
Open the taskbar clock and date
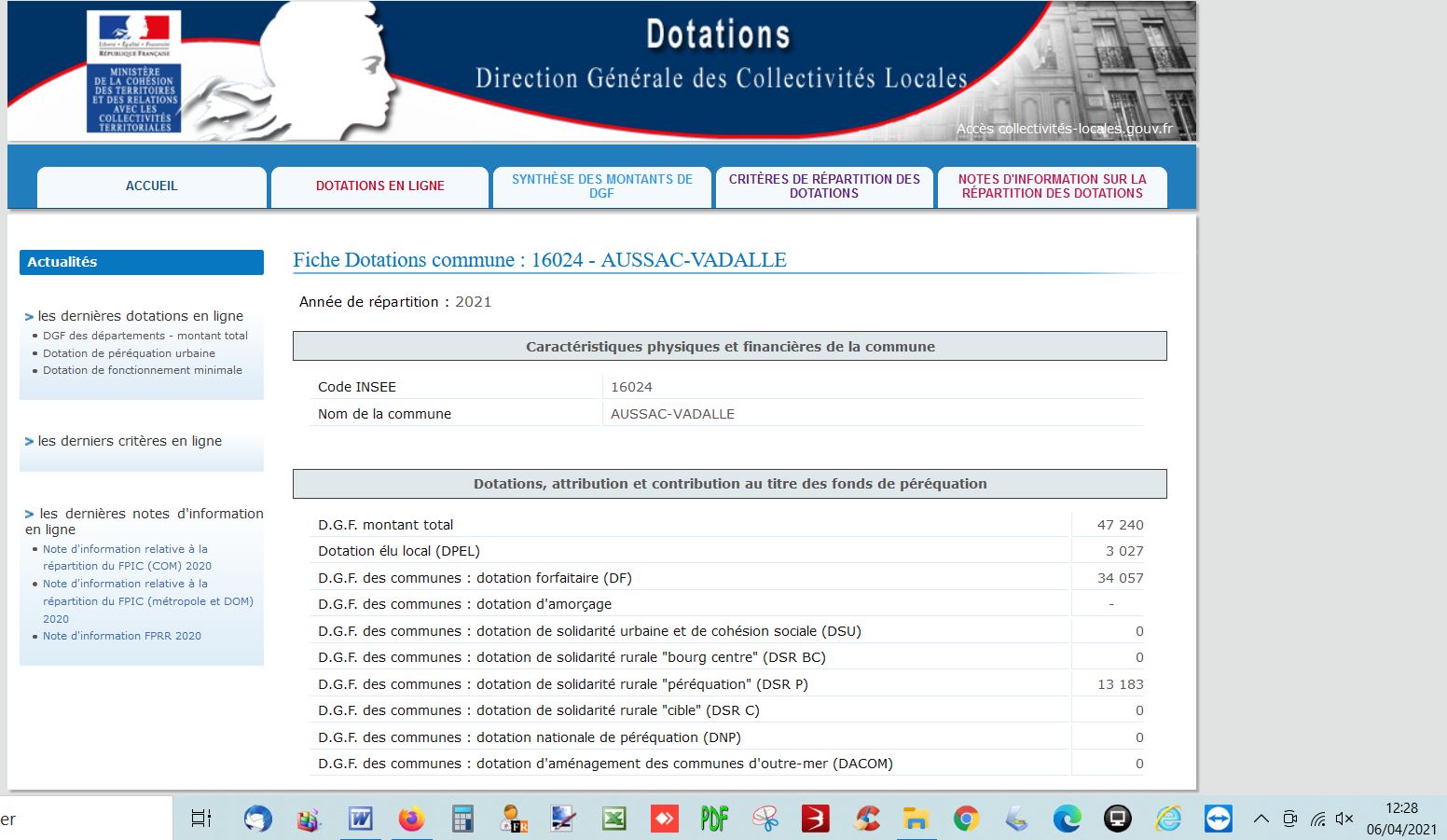tap(1401, 819)
